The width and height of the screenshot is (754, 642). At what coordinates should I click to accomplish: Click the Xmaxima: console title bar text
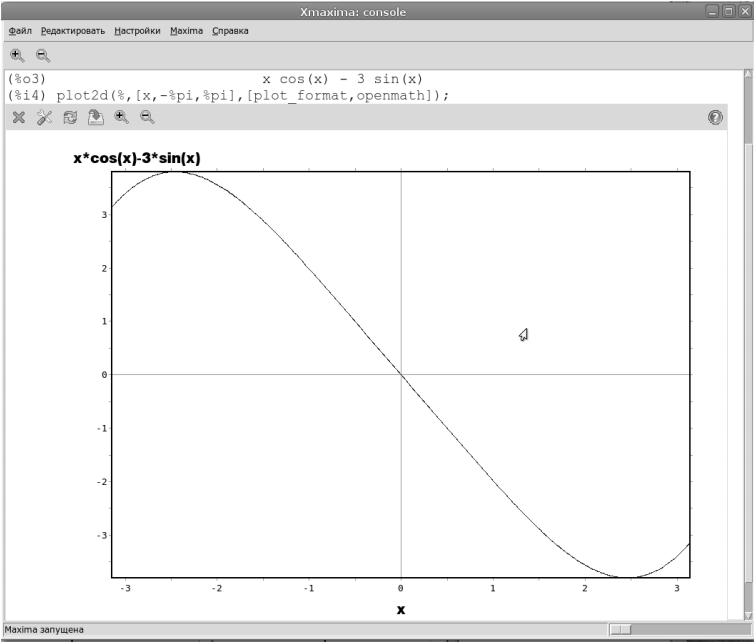point(353,12)
